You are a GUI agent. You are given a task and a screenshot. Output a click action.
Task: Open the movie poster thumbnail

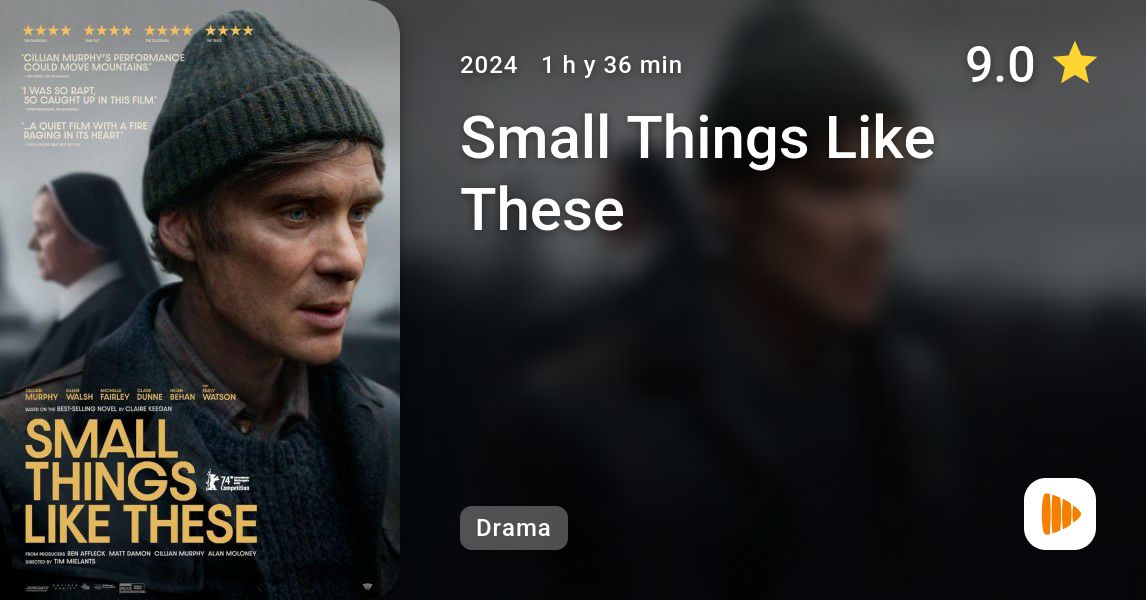pos(200,300)
